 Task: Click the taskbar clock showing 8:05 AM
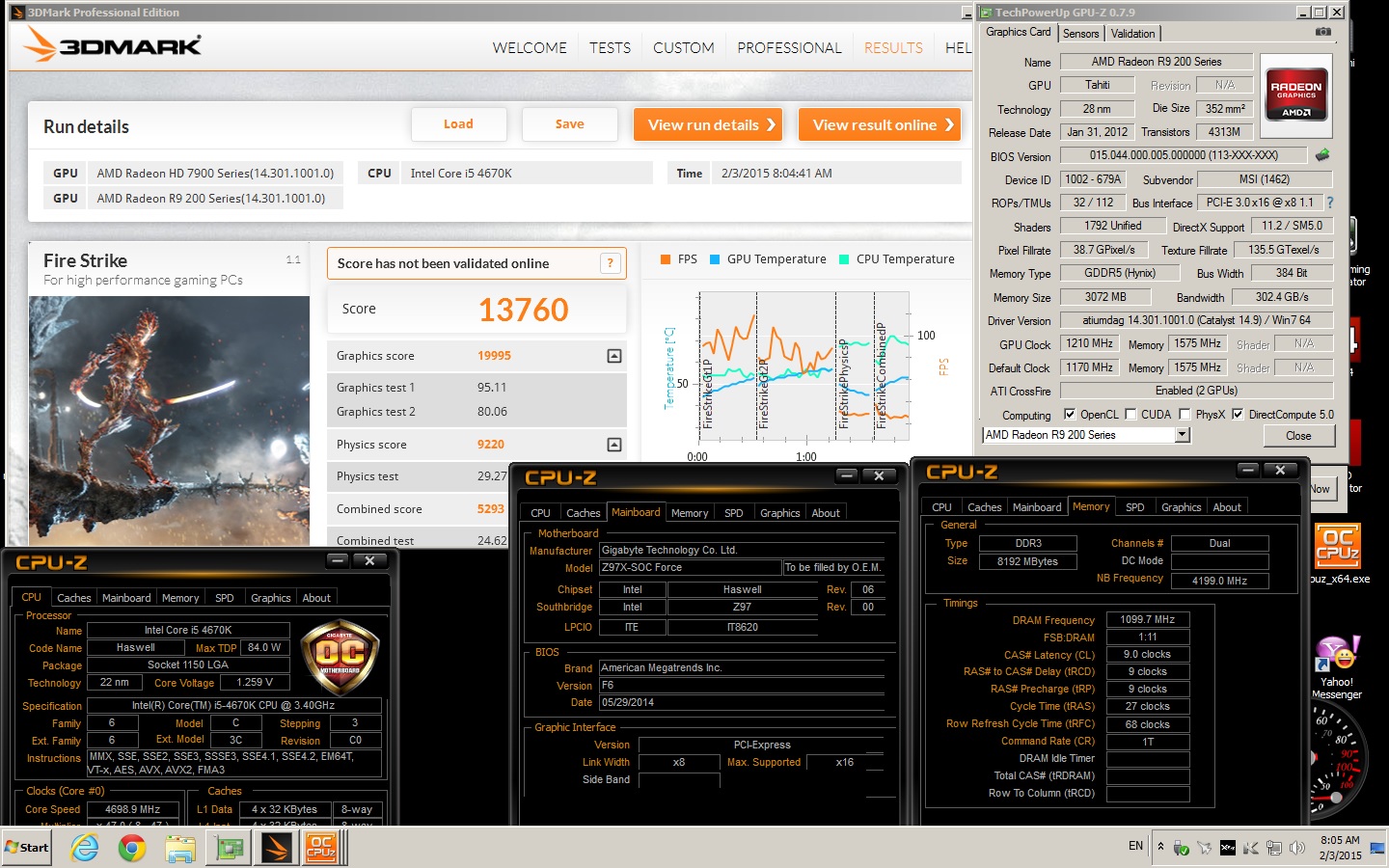click(x=1340, y=848)
